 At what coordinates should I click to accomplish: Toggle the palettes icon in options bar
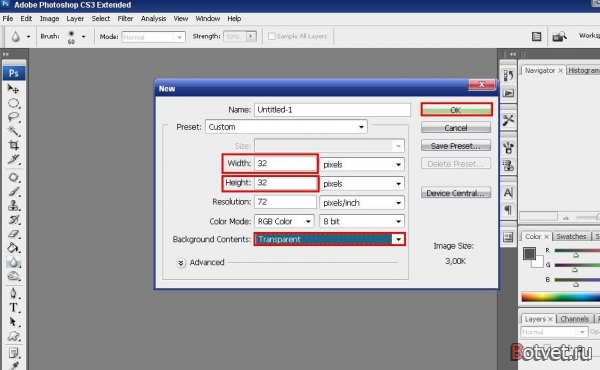[536, 36]
